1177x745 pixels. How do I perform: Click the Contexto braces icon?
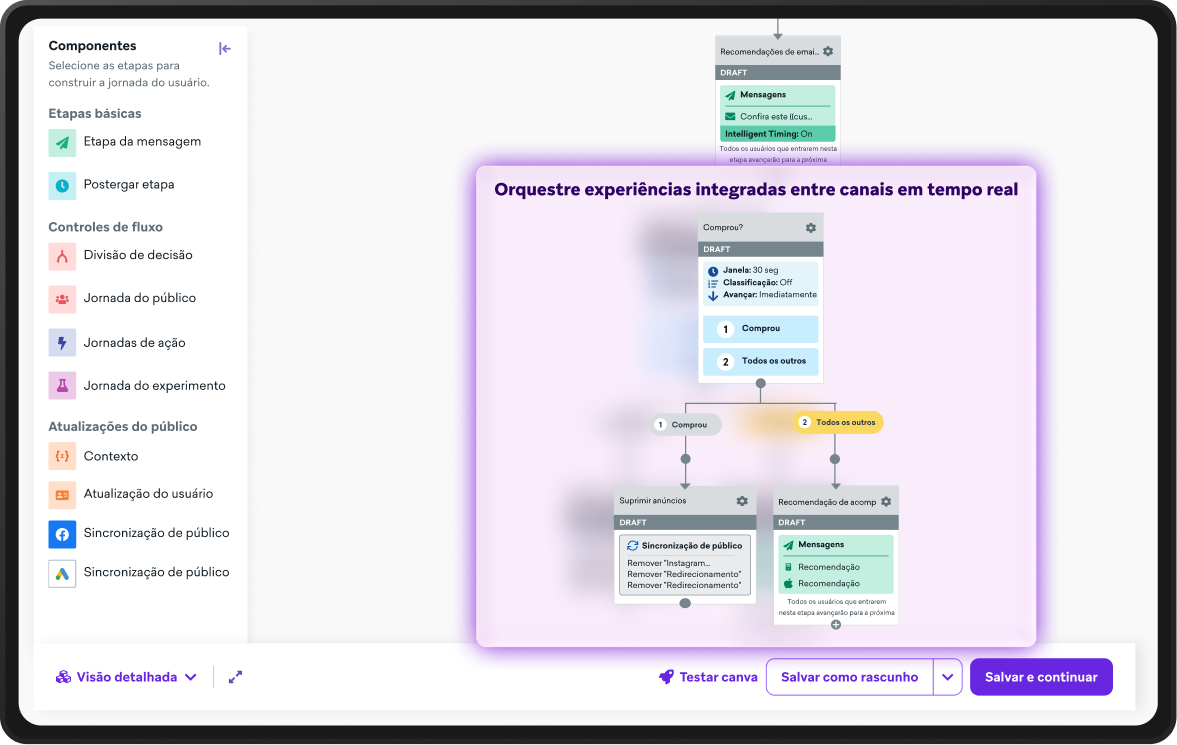[x=62, y=456]
